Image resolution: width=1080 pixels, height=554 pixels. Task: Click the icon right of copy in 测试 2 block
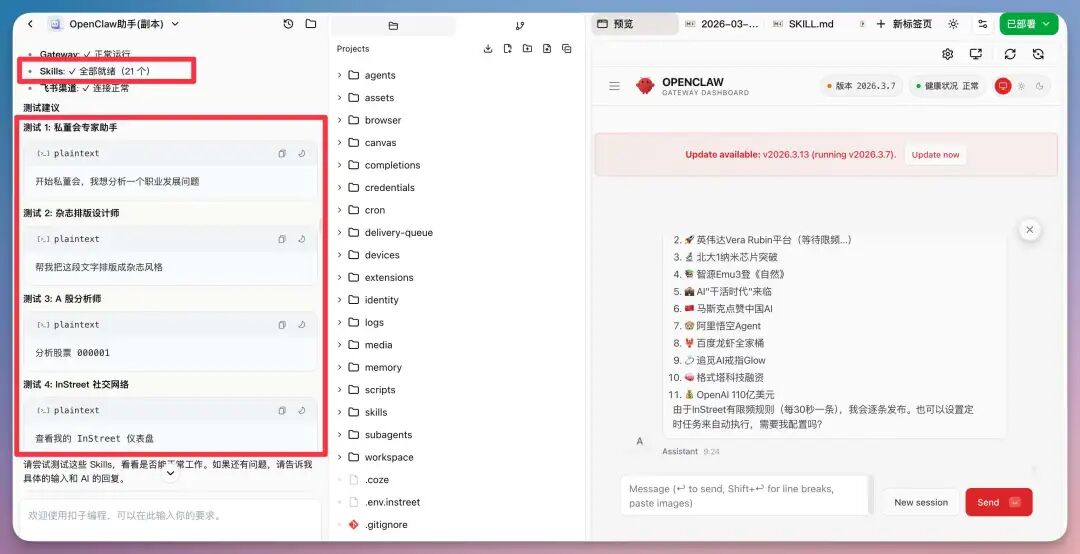click(302, 239)
